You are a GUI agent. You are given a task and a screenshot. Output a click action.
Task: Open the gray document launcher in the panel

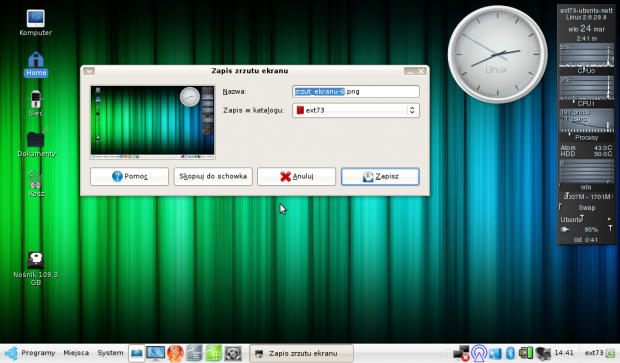pyautogui.click(x=194, y=353)
